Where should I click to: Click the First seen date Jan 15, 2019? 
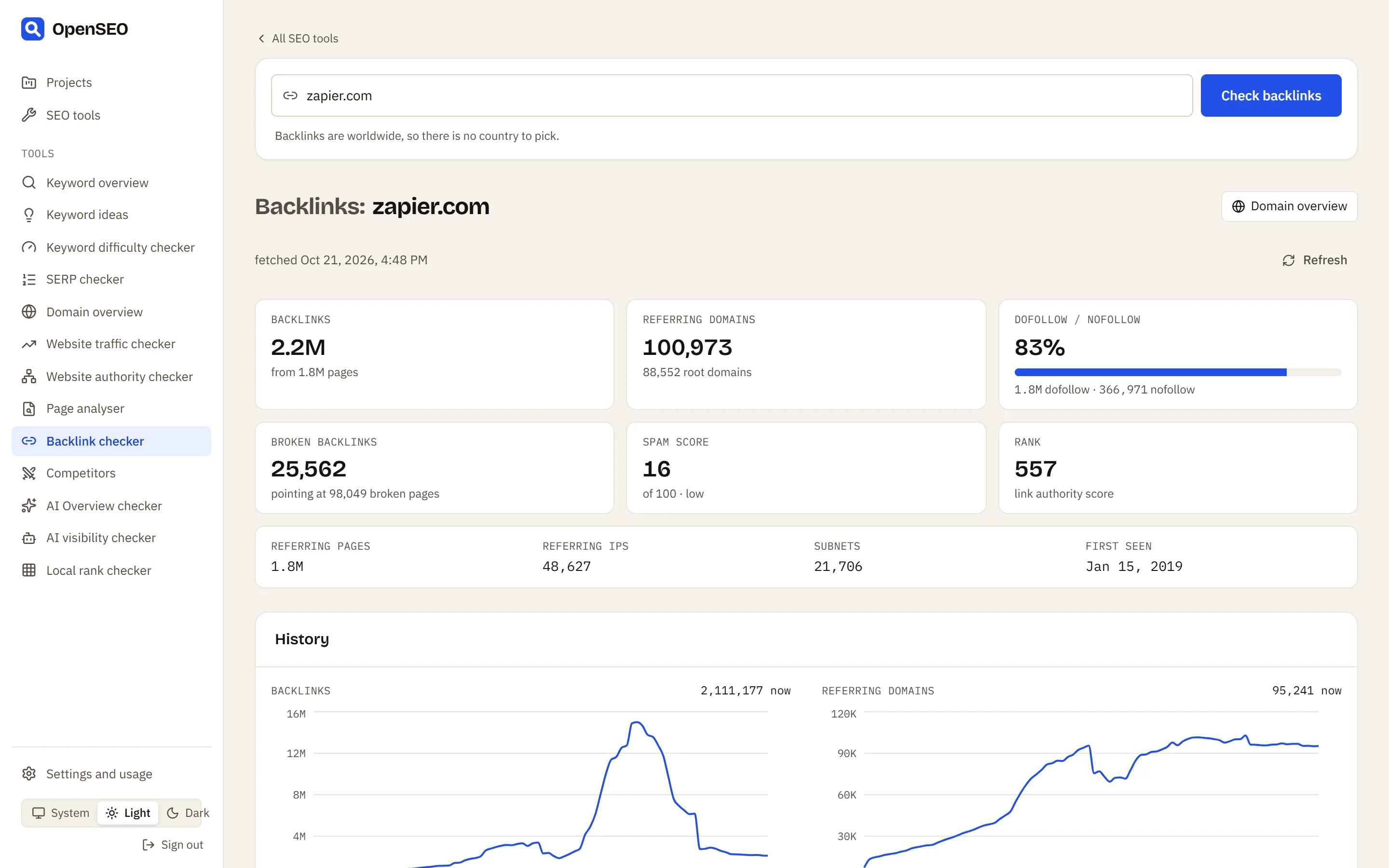coord(1133,567)
